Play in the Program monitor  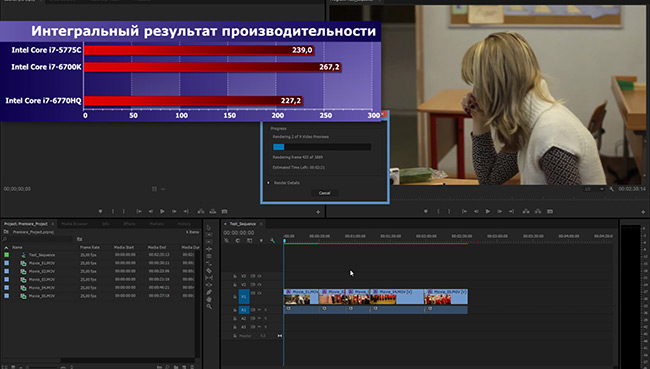point(488,211)
